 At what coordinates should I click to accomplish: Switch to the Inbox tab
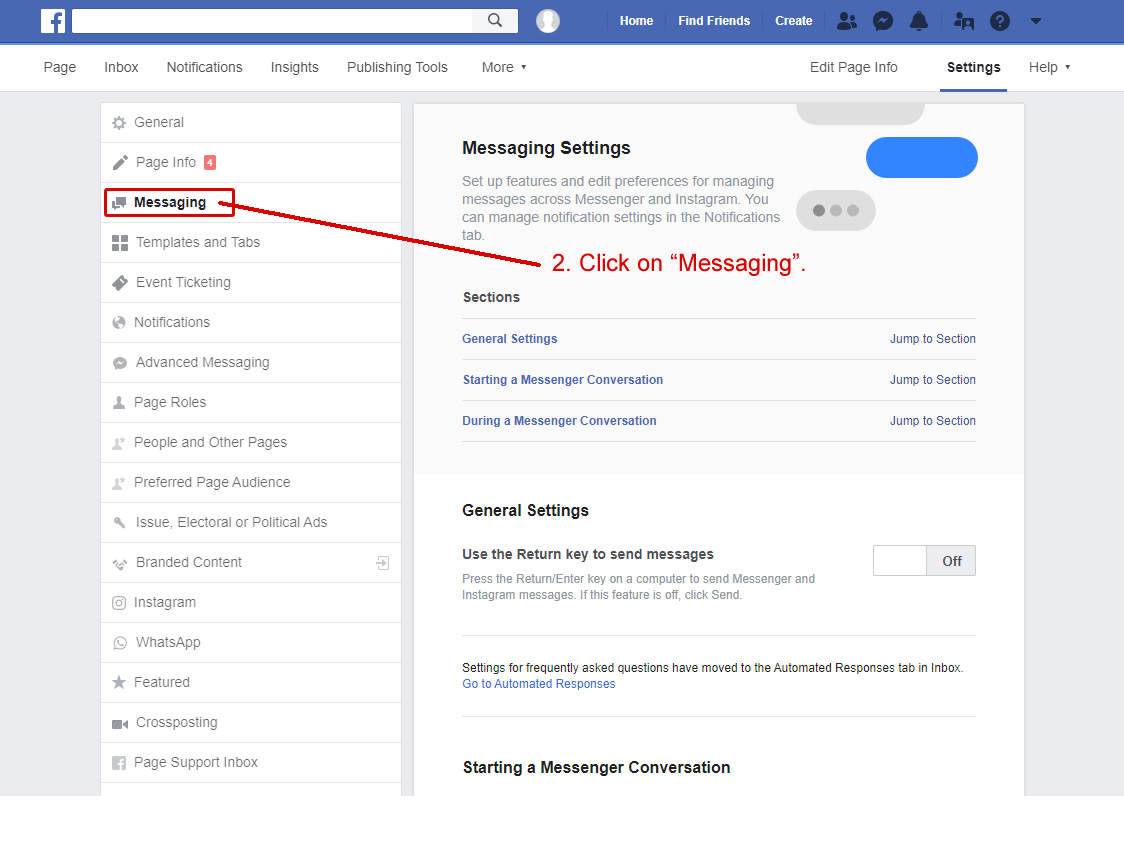pos(121,67)
